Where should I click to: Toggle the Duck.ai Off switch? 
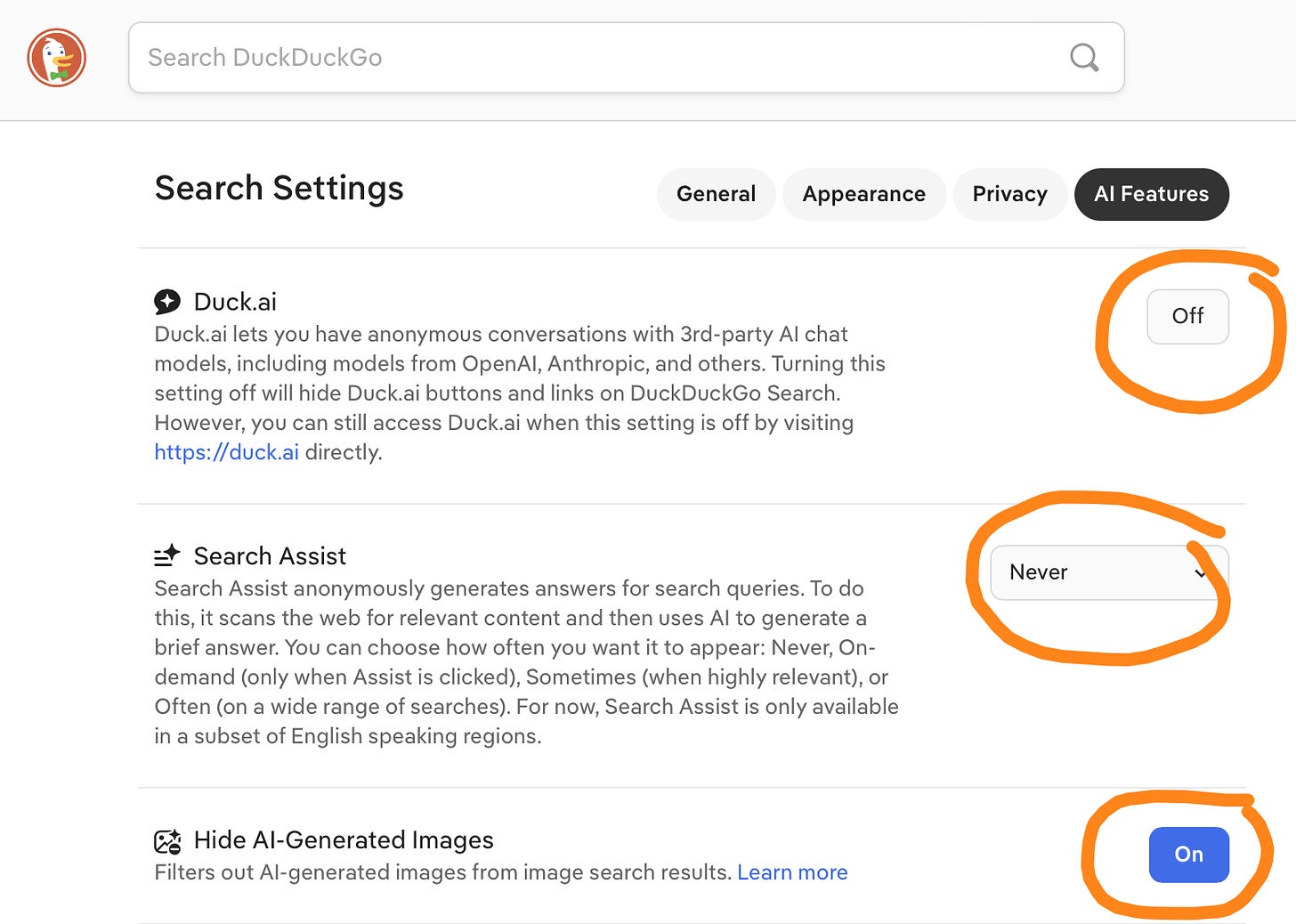pyautogui.click(x=1187, y=316)
